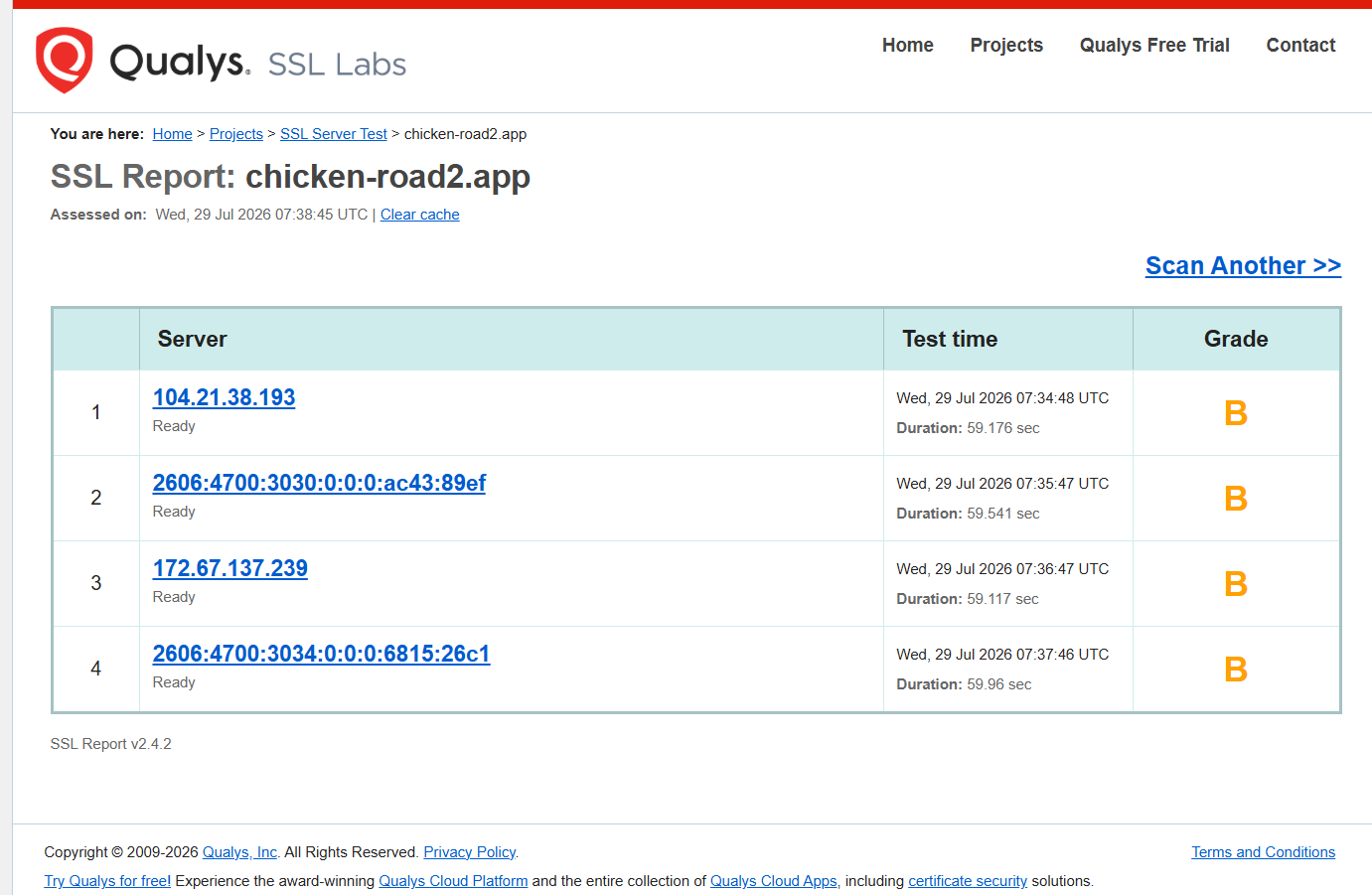This screenshot has width=1372, height=895.
Task: Click Ready status under 172.67.137.239
Action: click(174, 597)
